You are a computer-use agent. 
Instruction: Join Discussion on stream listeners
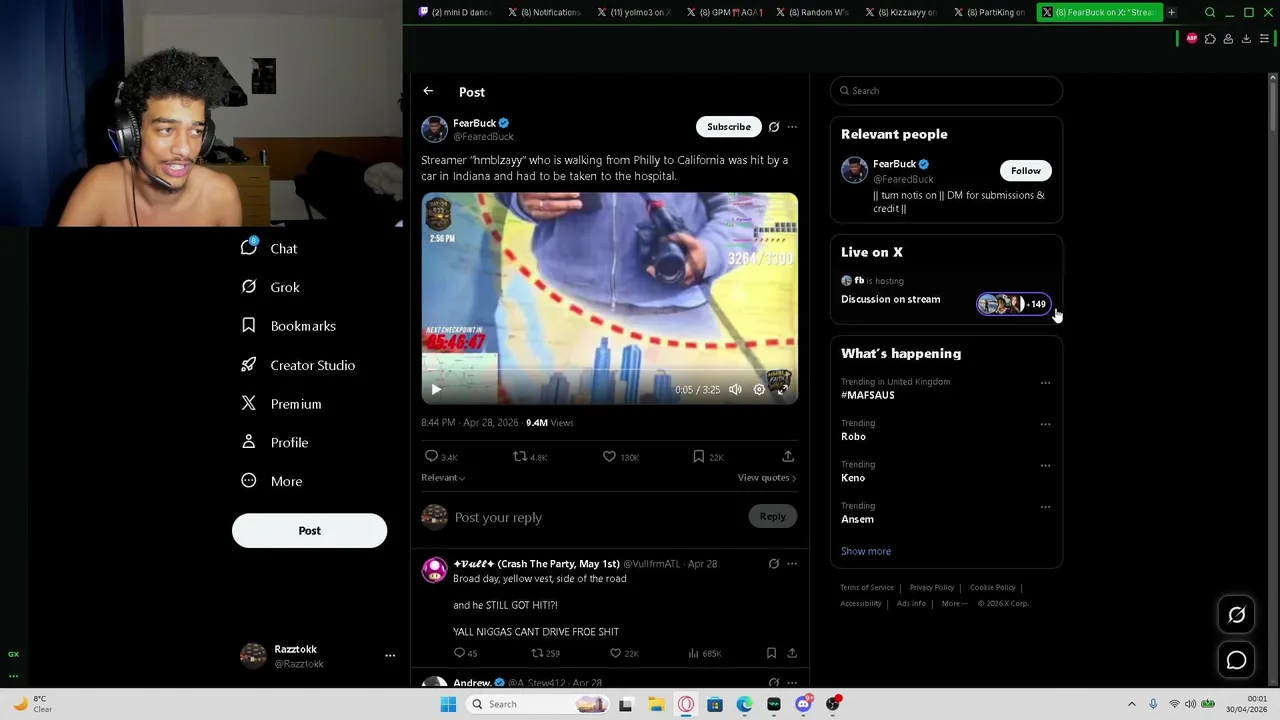click(1014, 304)
